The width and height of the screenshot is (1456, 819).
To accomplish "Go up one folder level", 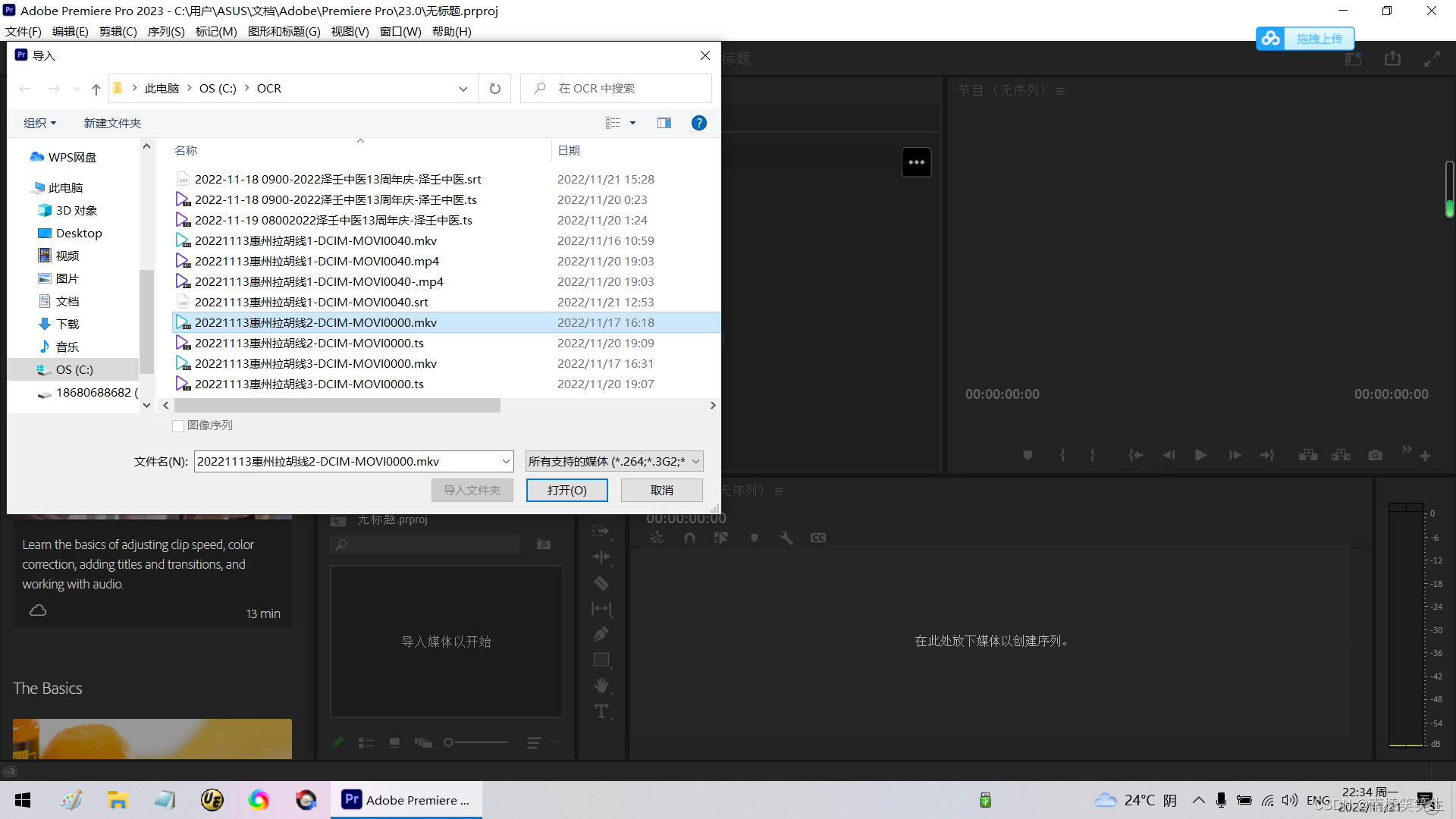I will coord(96,89).
